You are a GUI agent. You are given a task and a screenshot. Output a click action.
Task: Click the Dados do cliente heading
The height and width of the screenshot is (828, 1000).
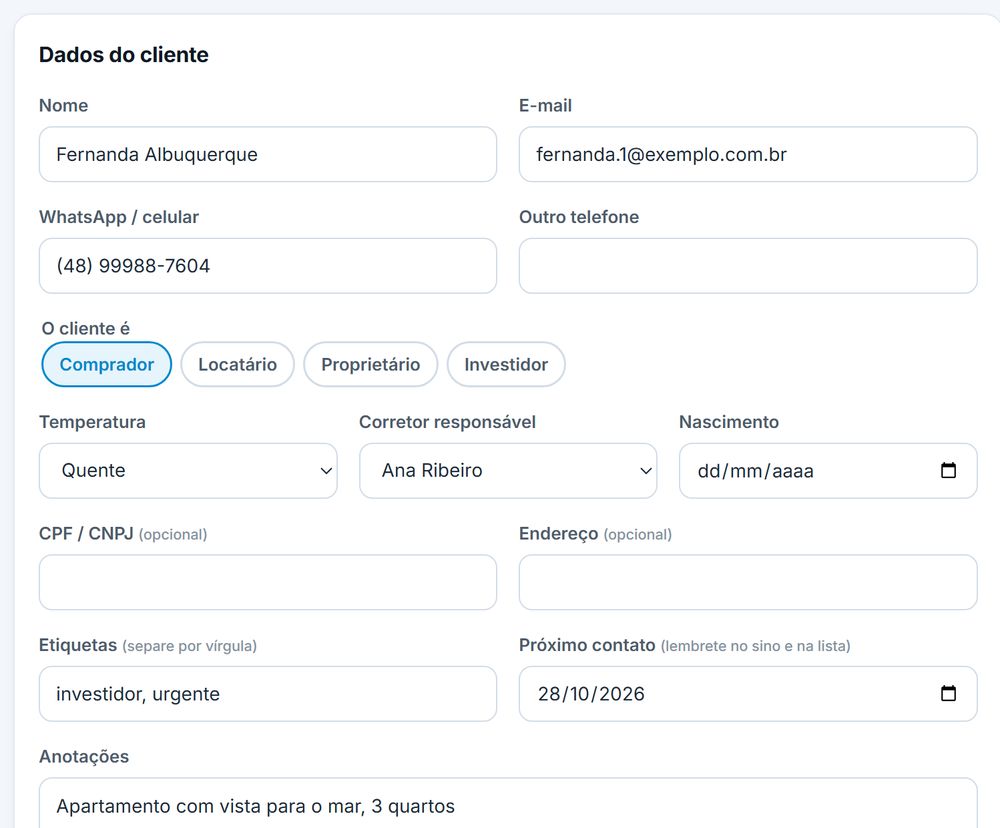pos(124,55)
